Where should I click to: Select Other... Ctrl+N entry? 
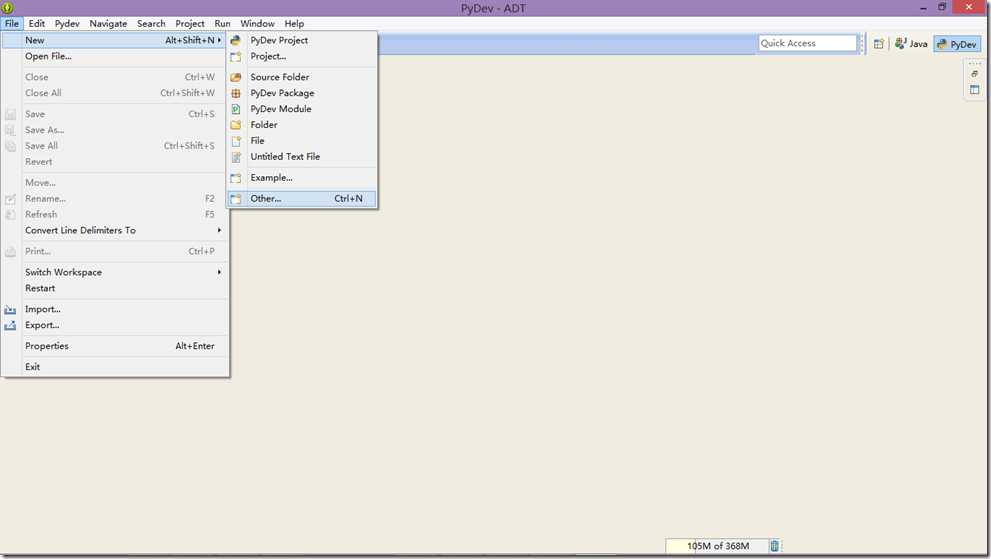302,199
